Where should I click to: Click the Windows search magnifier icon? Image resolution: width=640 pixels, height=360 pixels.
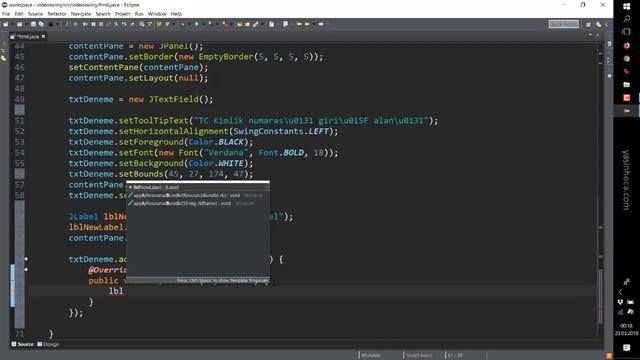pyautogui.click(x=627, y=19)
